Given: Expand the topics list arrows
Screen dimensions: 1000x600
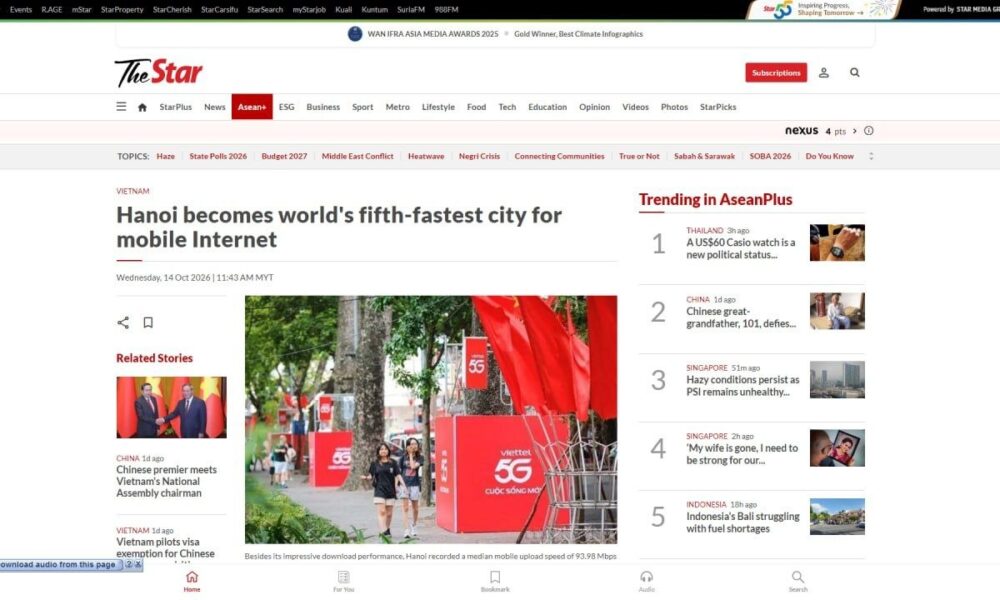Looking at the screenshot, I should [871, 156].
